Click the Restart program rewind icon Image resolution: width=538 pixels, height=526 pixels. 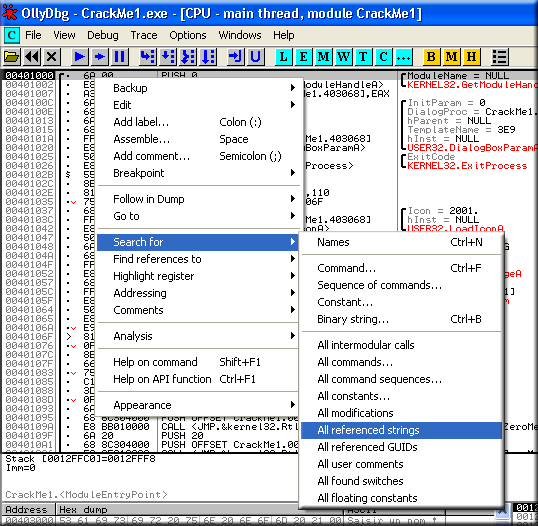[x=32, y=56]
